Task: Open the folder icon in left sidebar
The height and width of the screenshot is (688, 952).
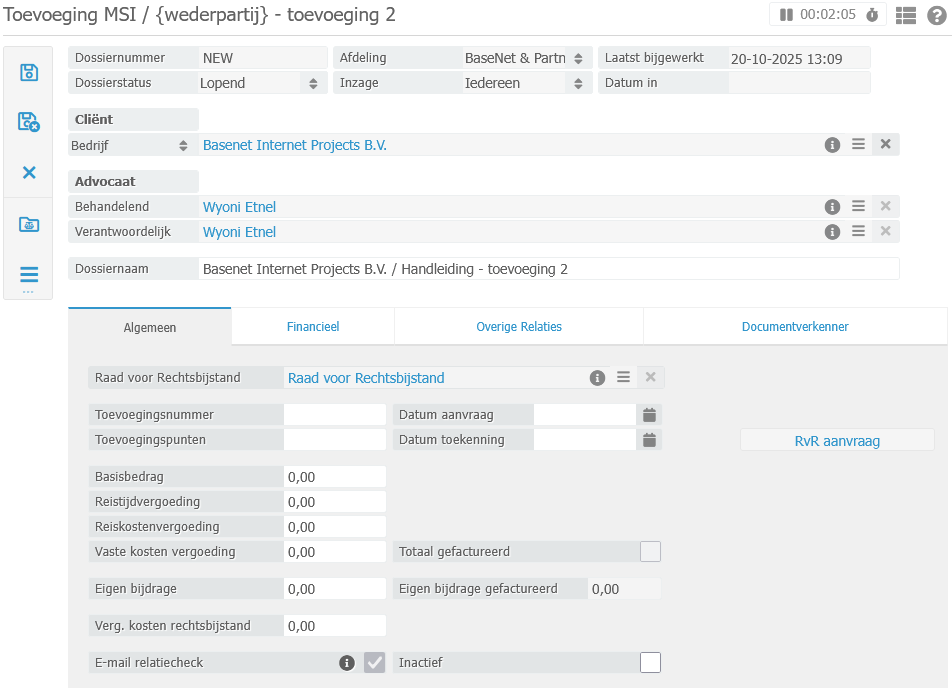Action: (29, 224)
